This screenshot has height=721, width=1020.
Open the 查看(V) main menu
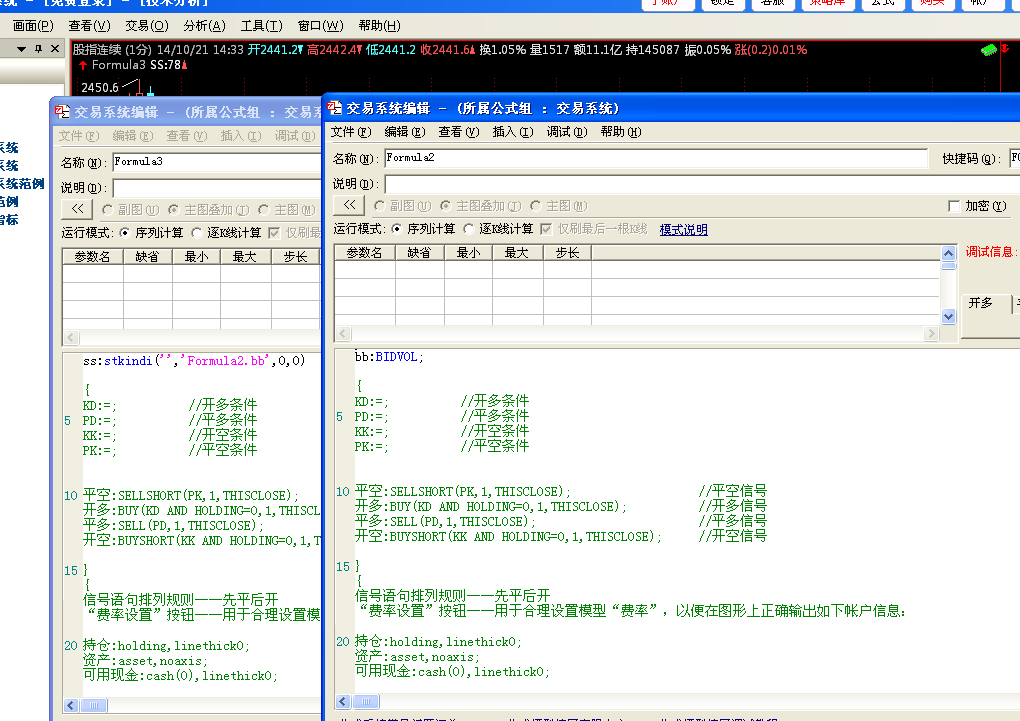(90, 26)
